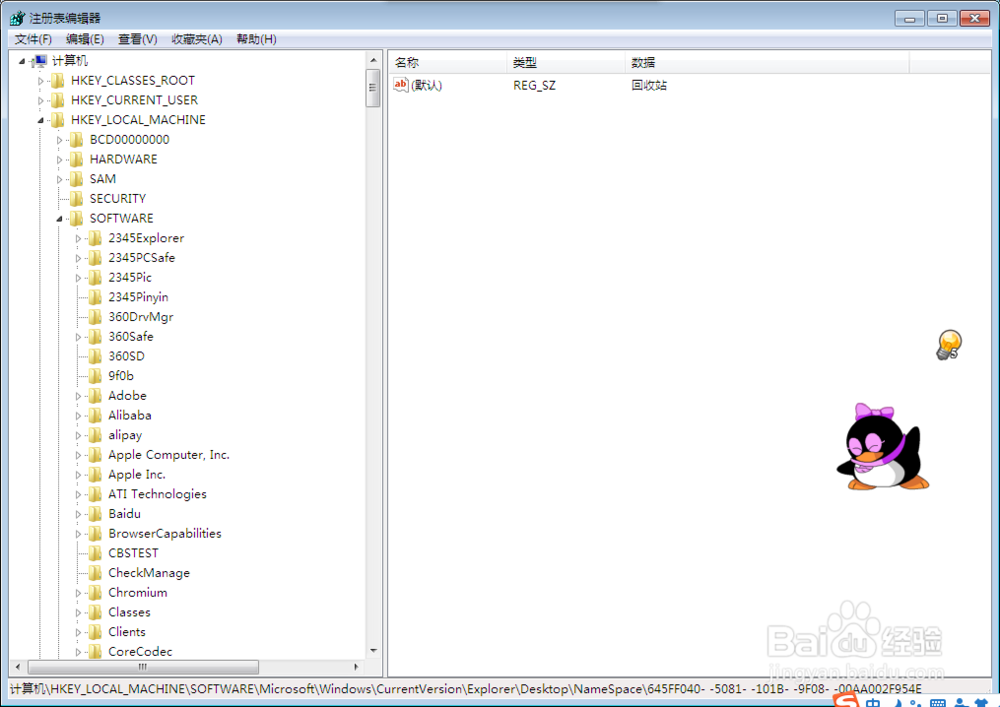
Task: Select the 2345Pic key
Action: [130, 277]
